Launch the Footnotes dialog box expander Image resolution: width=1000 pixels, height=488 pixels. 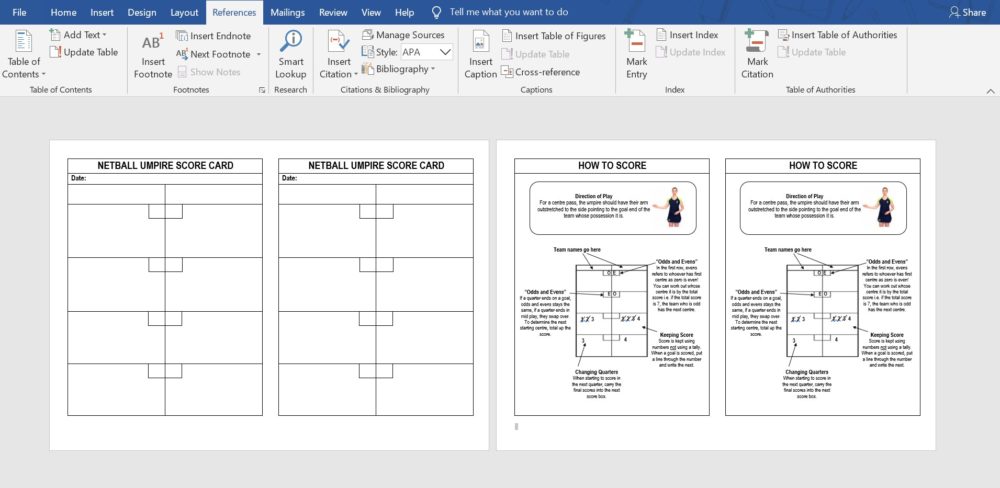point(263,90)
